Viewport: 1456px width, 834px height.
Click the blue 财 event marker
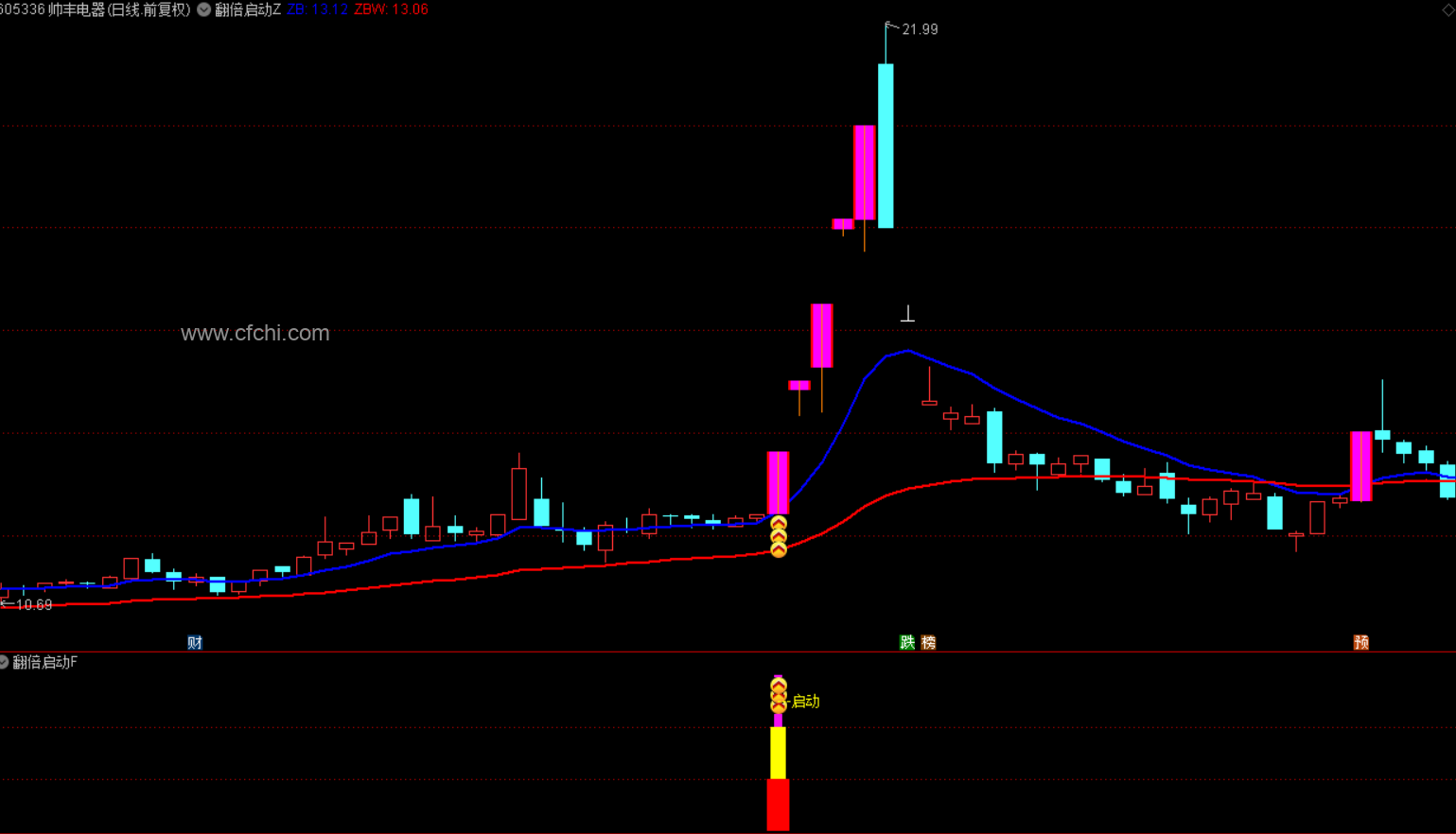pyautogui.click(x=195, y=642)
